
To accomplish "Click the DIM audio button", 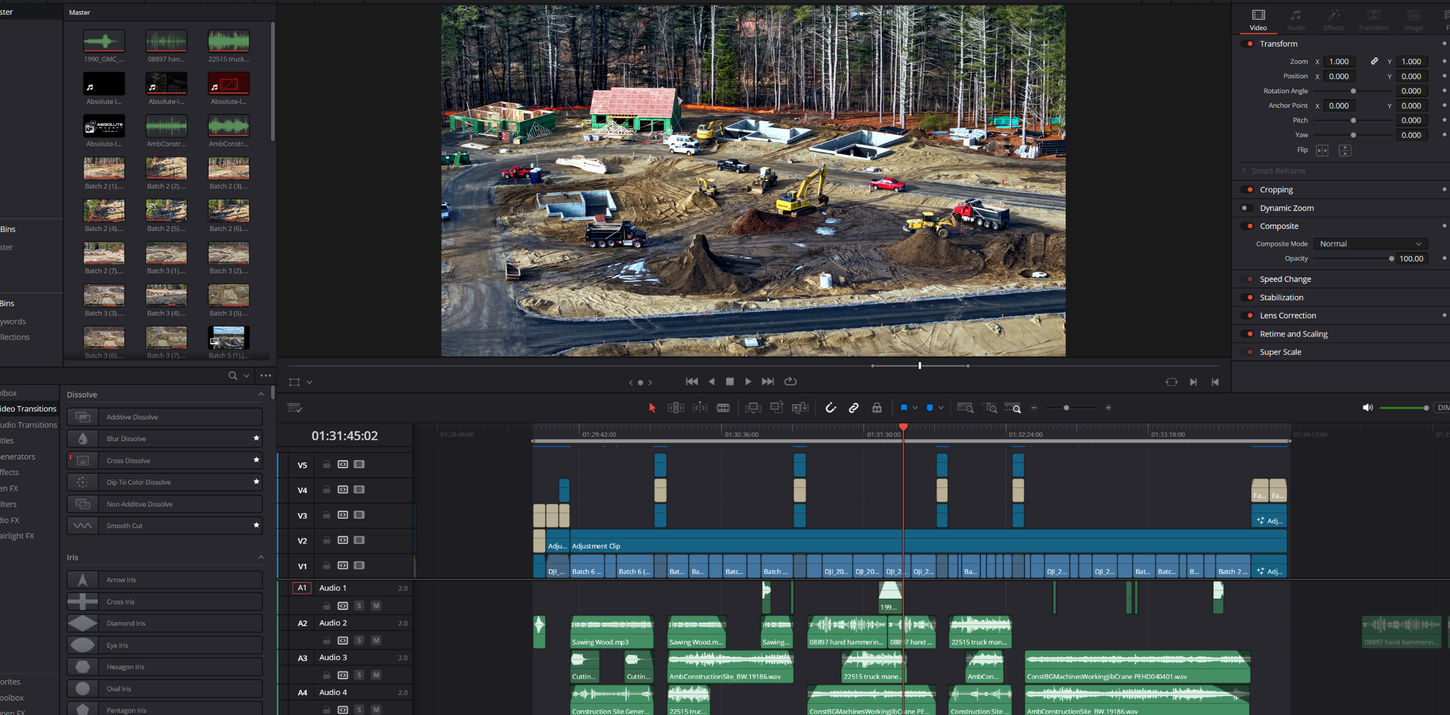I will [1442, 408].
